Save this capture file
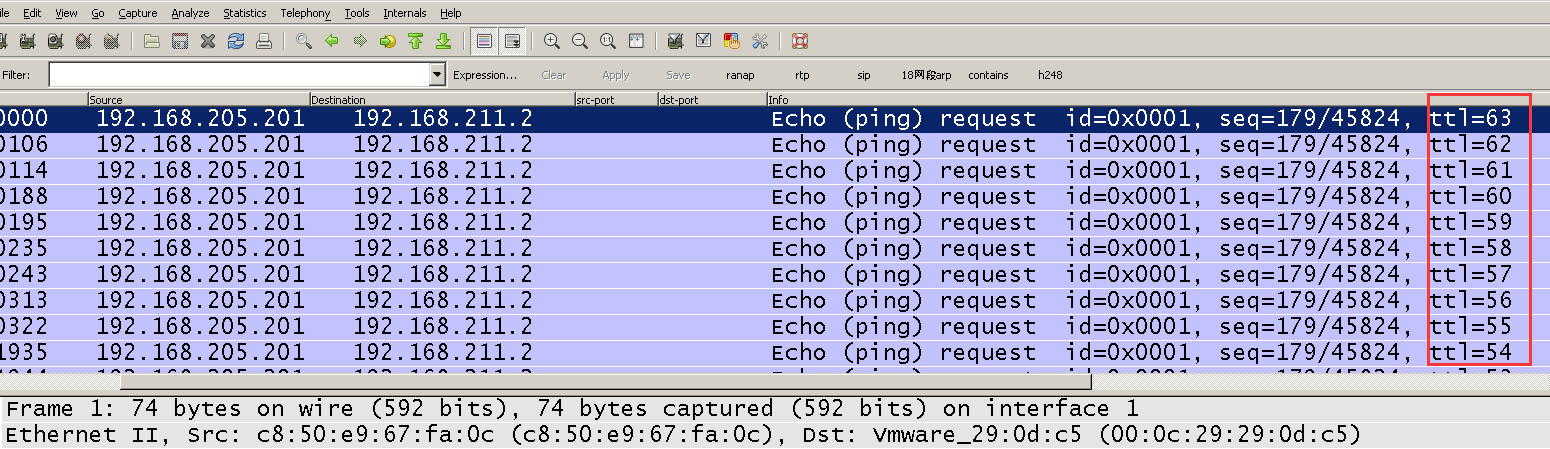 click(180, 41)
